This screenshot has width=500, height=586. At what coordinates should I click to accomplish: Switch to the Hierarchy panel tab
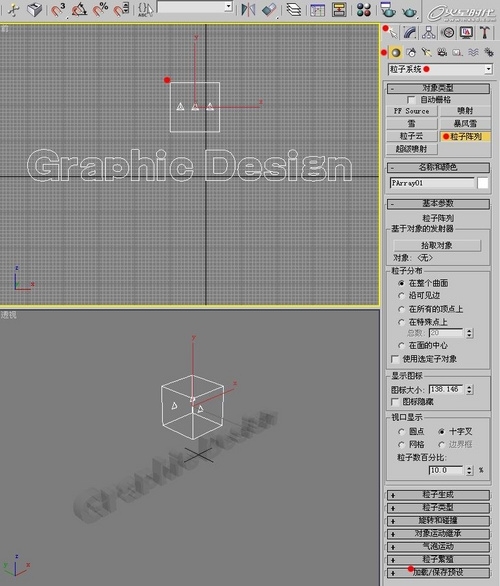(x=429, y=33)
